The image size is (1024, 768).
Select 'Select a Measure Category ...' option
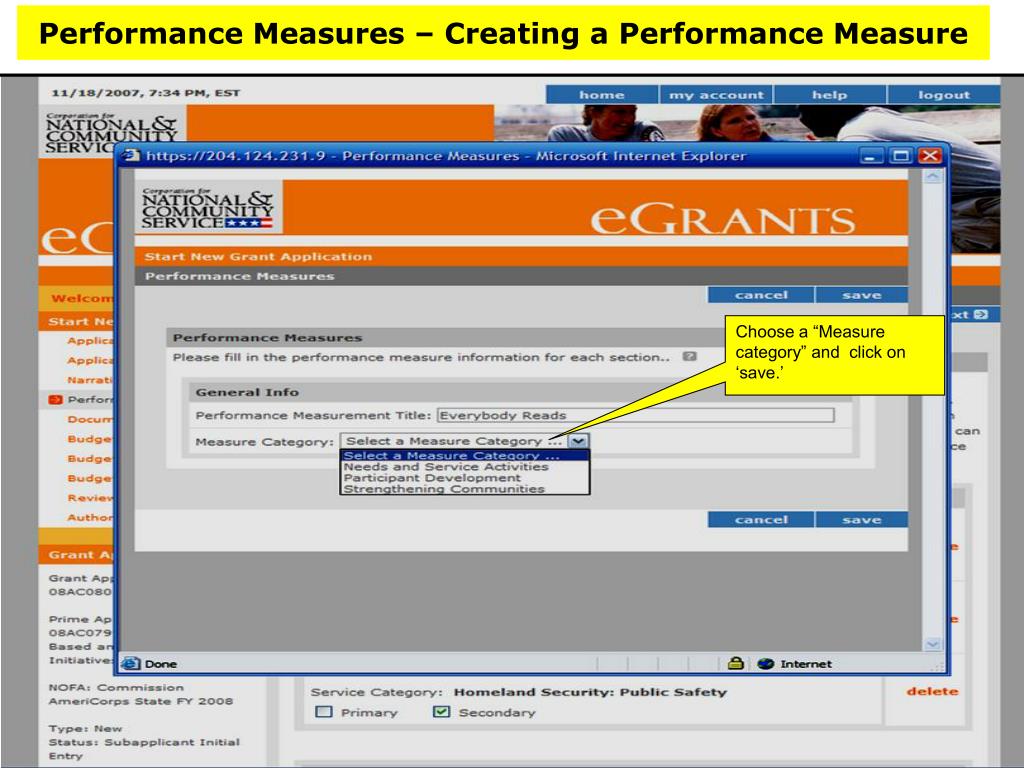tap(464, 456)
